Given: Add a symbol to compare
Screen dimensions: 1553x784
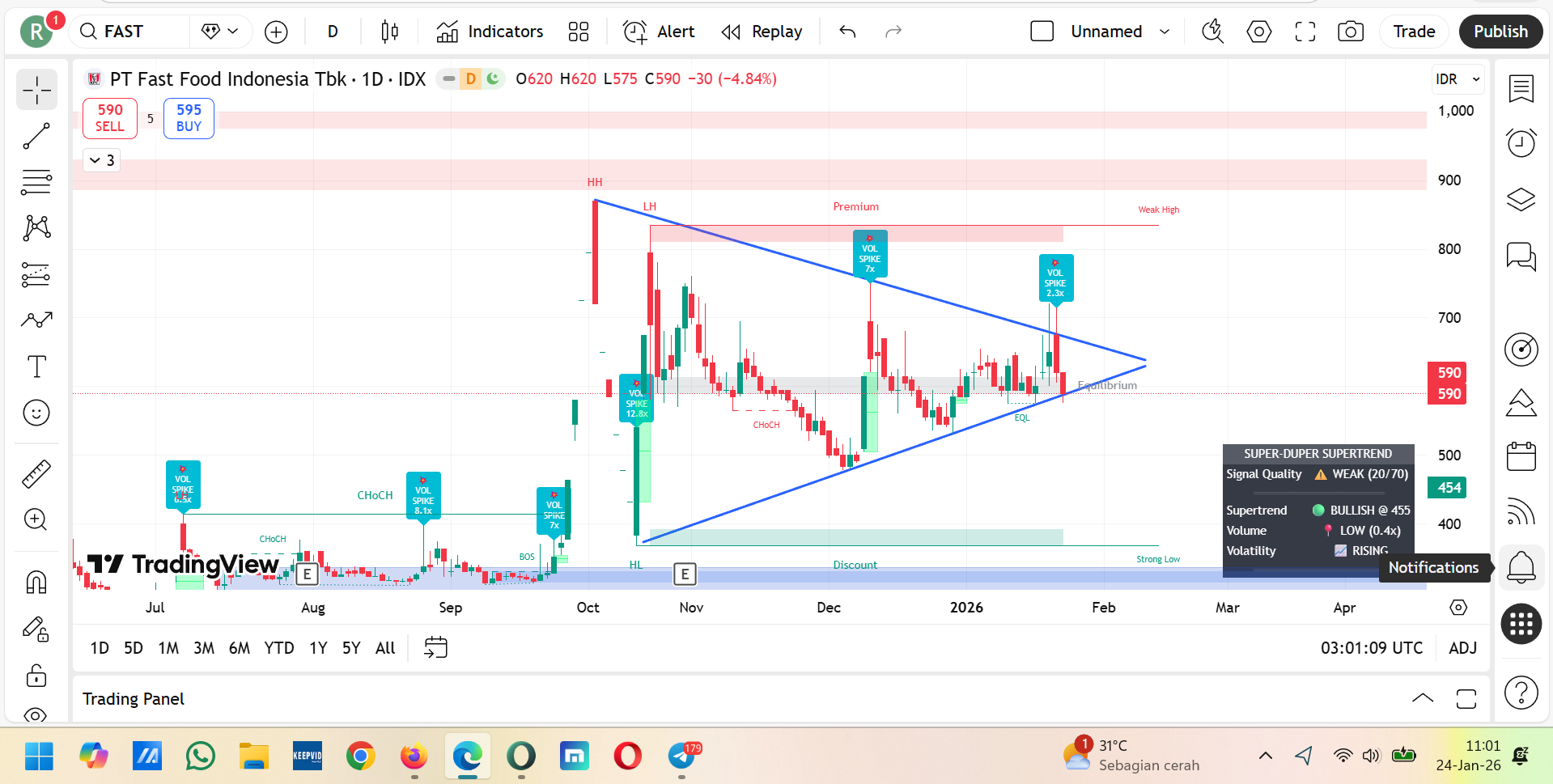Looking at the screenshot, I should coord(276,32).
